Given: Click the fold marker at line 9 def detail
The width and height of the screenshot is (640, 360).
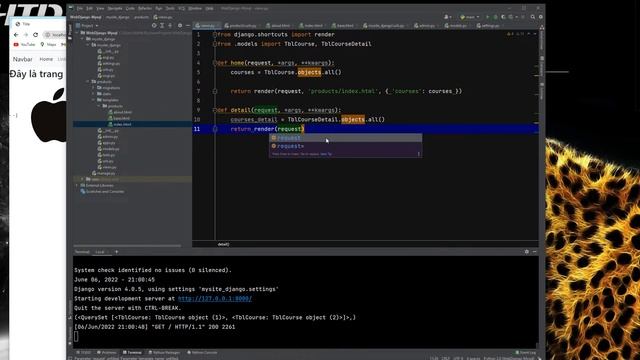Looking at the screenshot, I should (x=215, y=110).
